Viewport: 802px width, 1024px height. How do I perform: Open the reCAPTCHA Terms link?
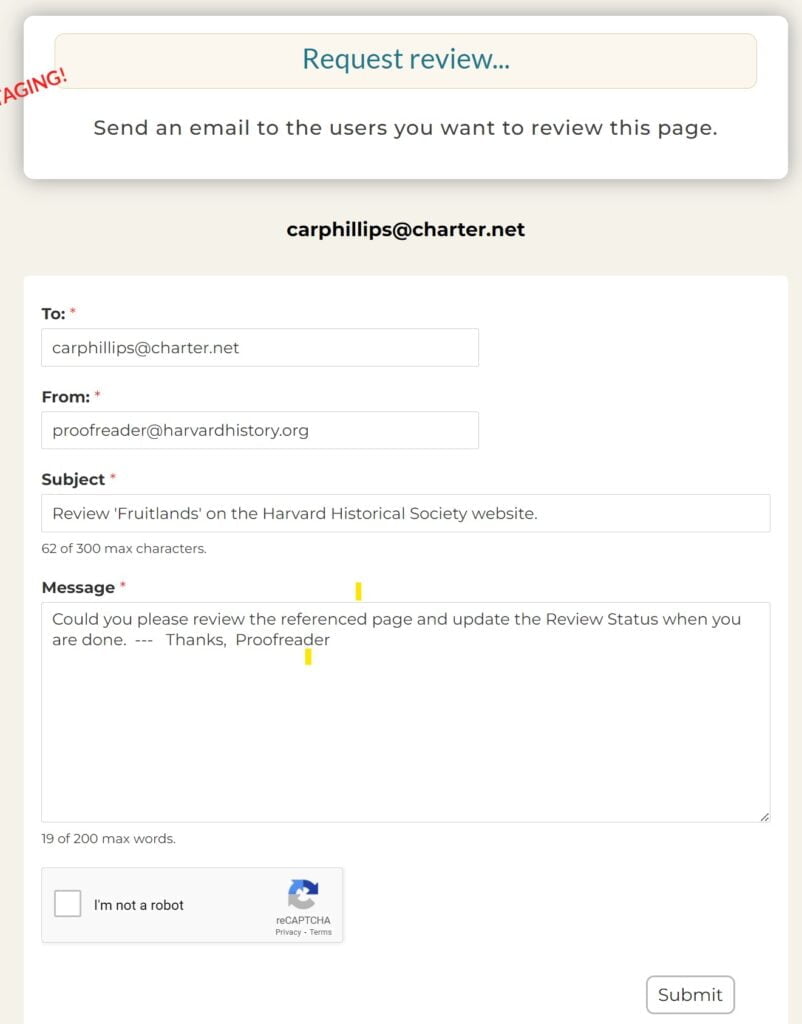click(320, 932)
